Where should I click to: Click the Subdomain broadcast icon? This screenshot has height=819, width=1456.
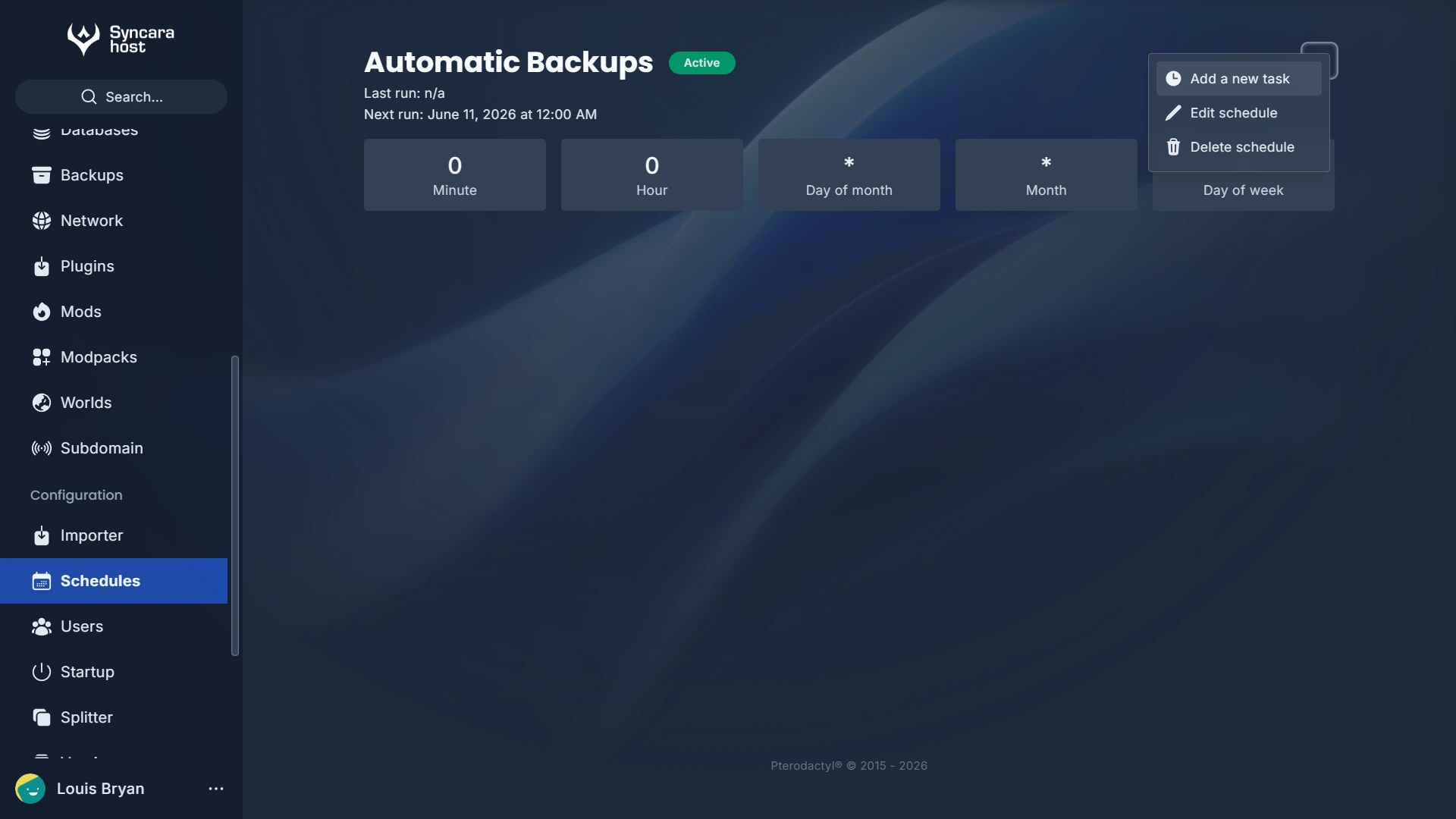point(42,448)
